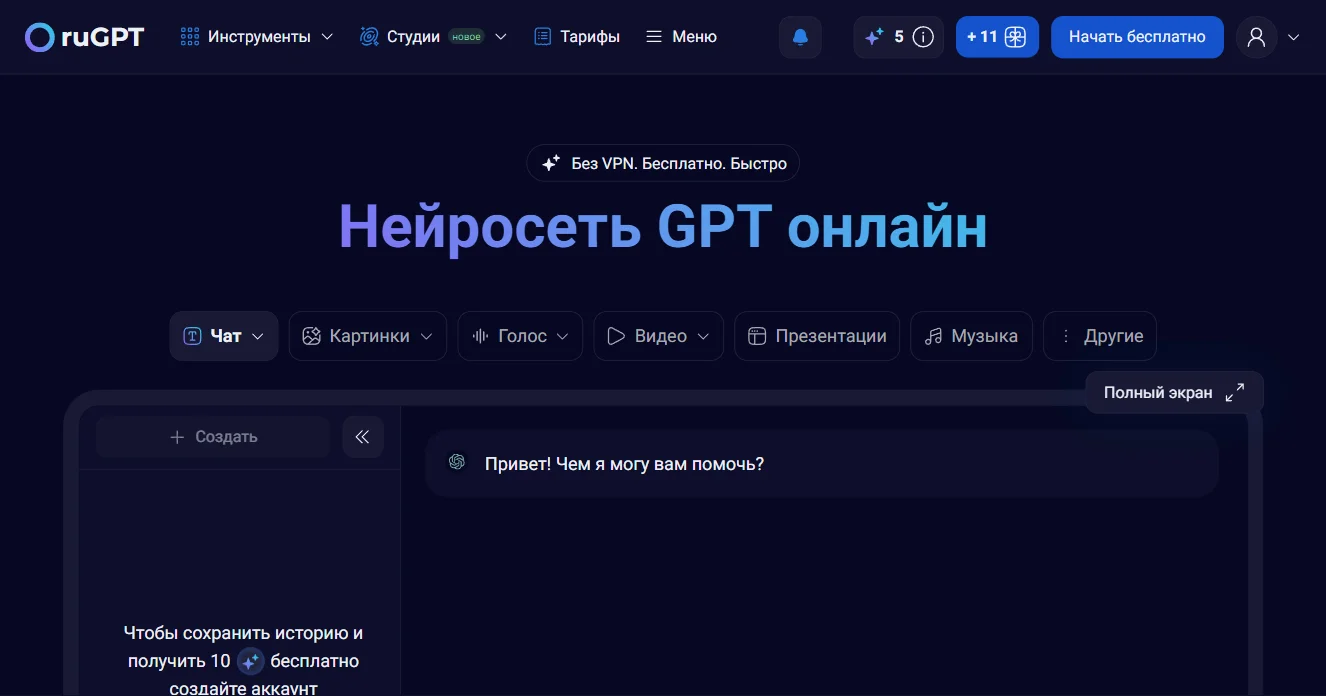1326x696 pixels.
Task: Expand the profile dropdown chevron
Action: click(1294, 37)
